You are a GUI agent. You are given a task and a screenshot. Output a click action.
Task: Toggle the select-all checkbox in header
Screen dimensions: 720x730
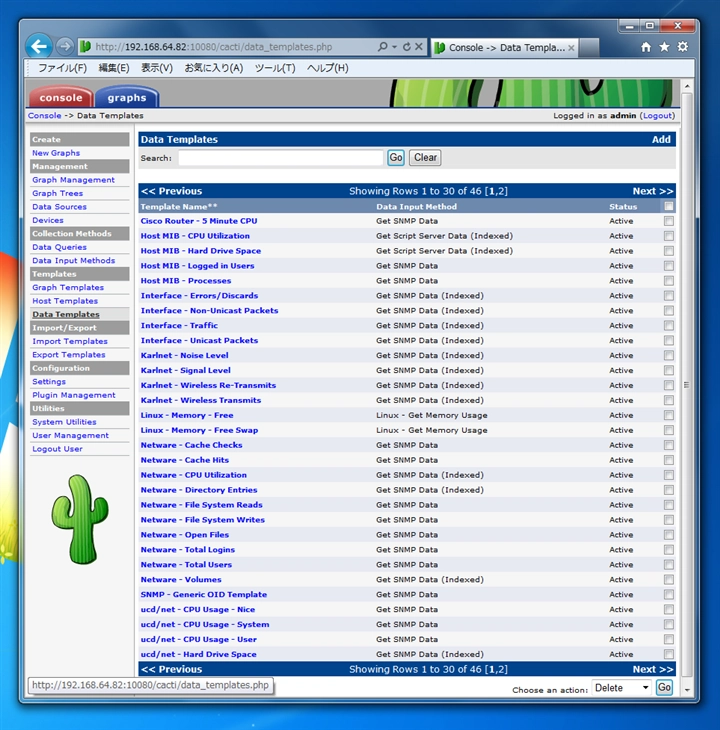(x=669, y=206)
